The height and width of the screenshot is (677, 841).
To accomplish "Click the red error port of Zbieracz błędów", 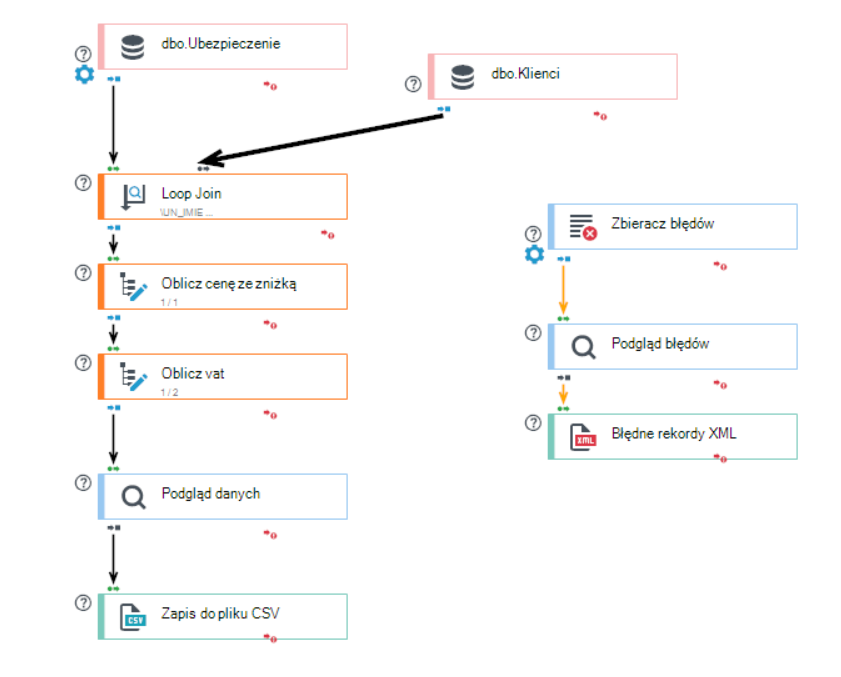I will (720, 266).
